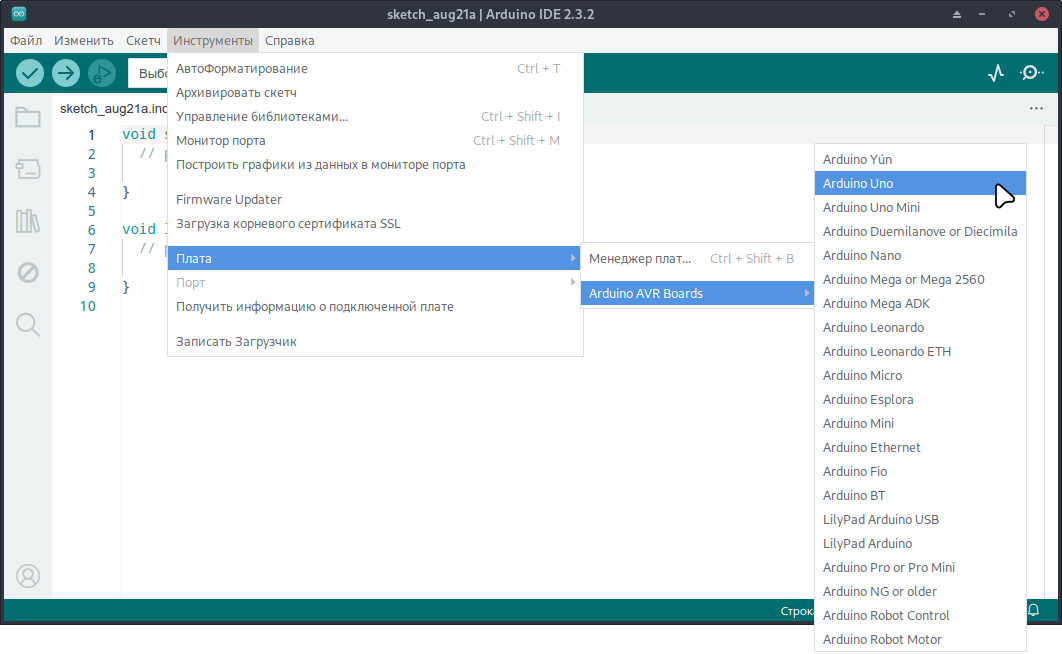Screen dimensions: 1062x654
Task: Open the Sketchbook folder icon in sidebar
Action: click(x=28, y=117)
